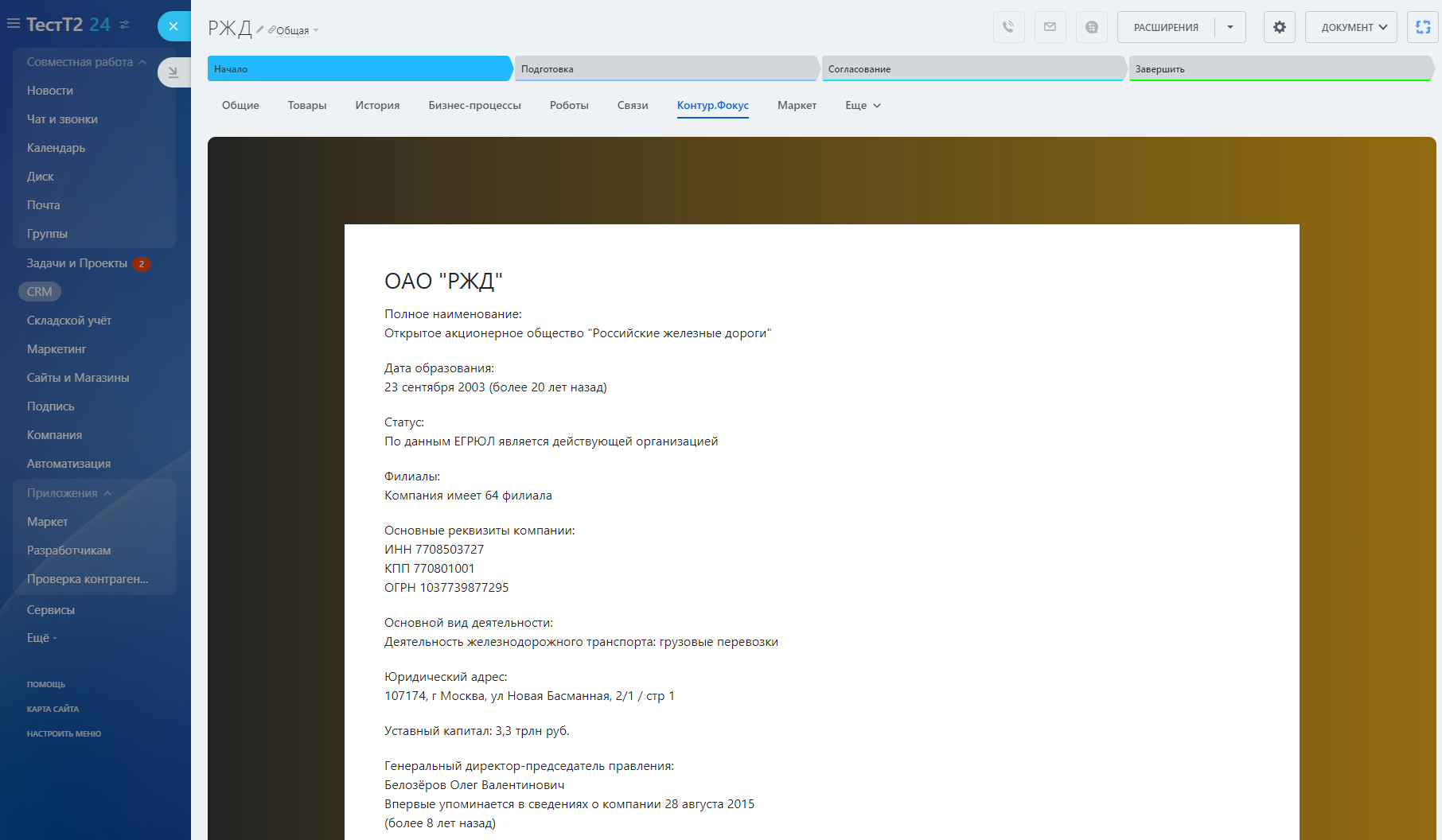
Task: Click the ИНН 7708503727 line
Action: 435,550
